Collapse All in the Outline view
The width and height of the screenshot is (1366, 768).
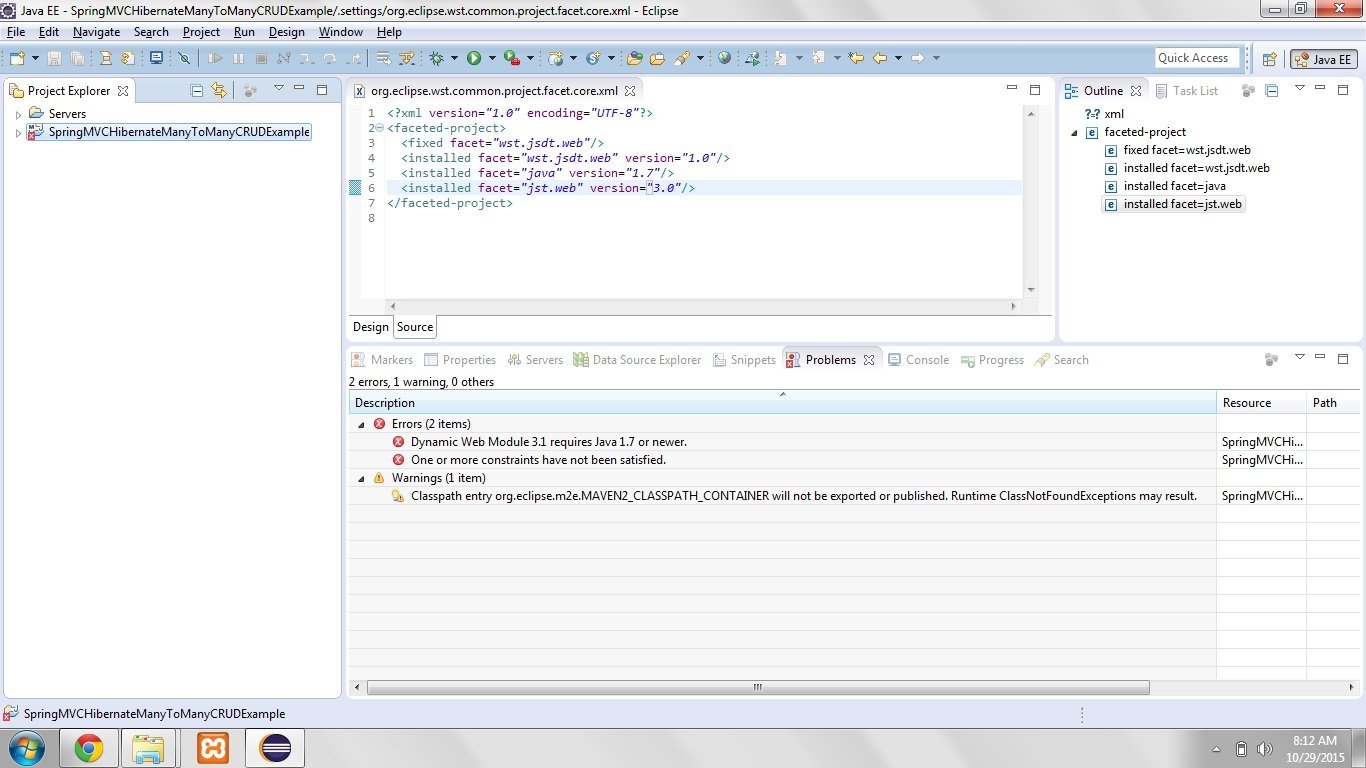(x=1271, y=90)
